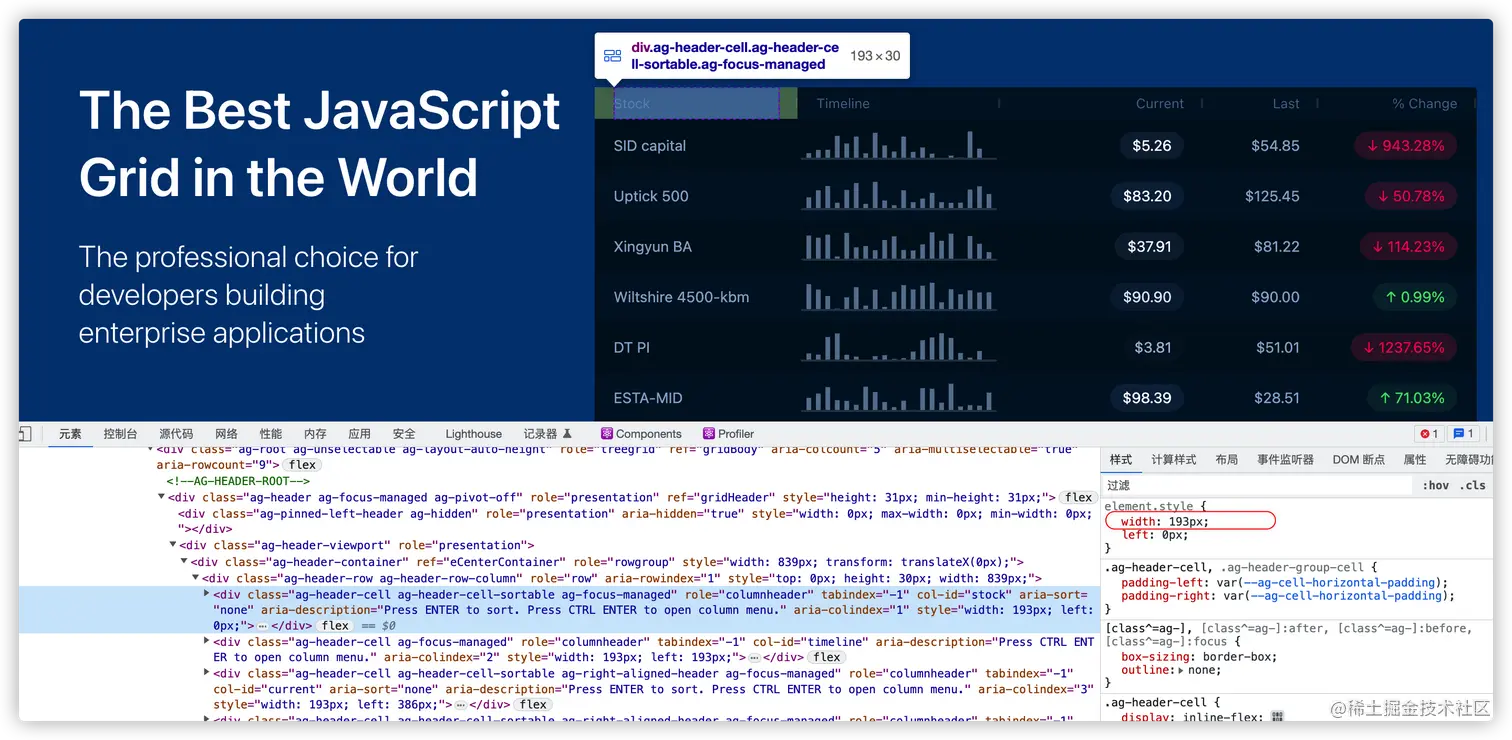Switch to the 控制台 (Console) tab
Screen dimensions: 1512x740
(120, 434)
